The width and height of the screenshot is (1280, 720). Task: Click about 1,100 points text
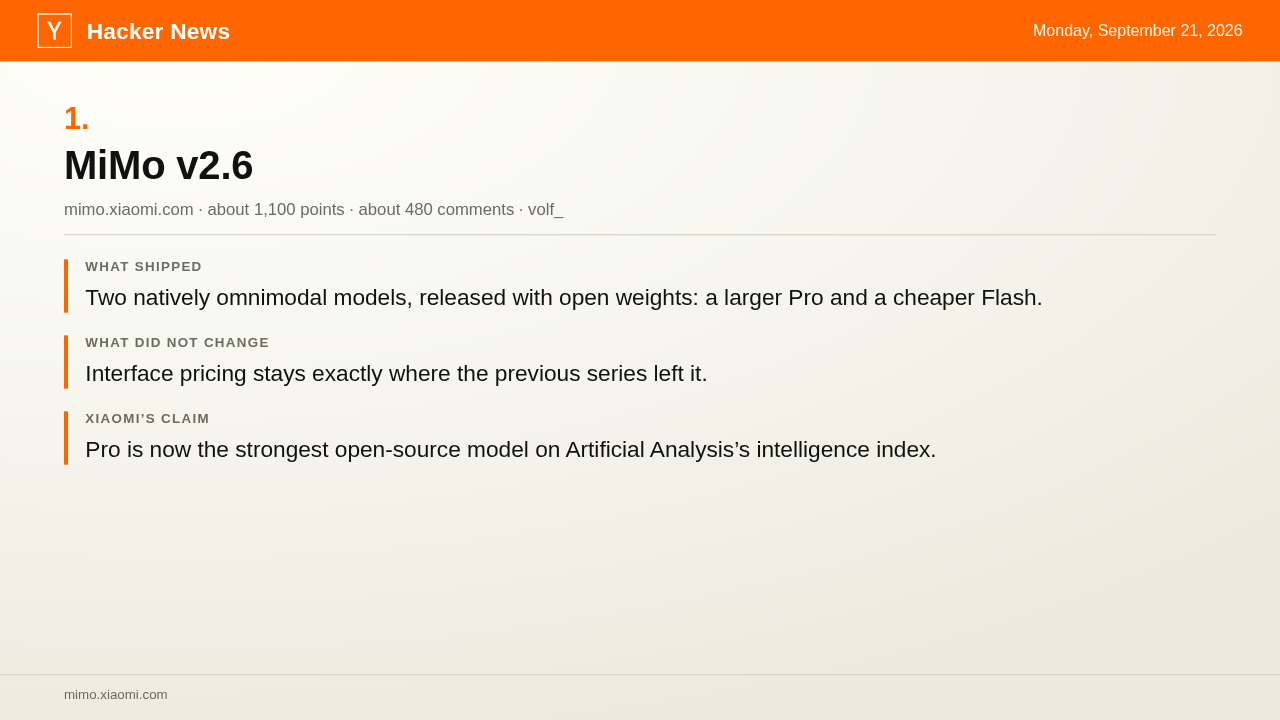(x=276, y=210)
